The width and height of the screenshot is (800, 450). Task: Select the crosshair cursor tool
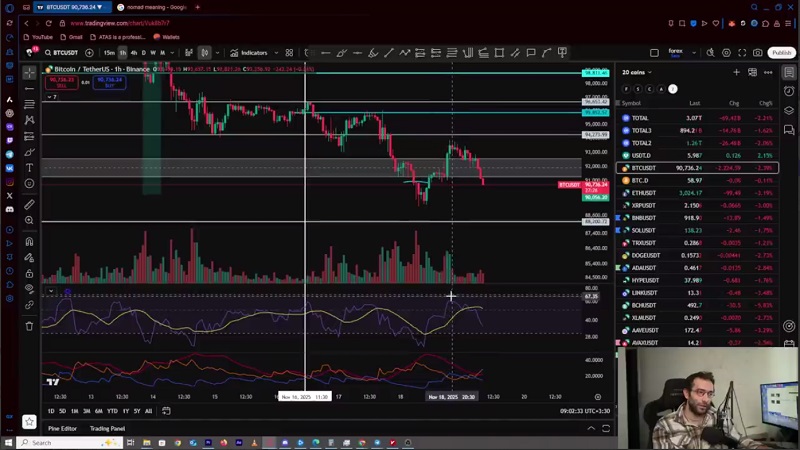(29, 72)
